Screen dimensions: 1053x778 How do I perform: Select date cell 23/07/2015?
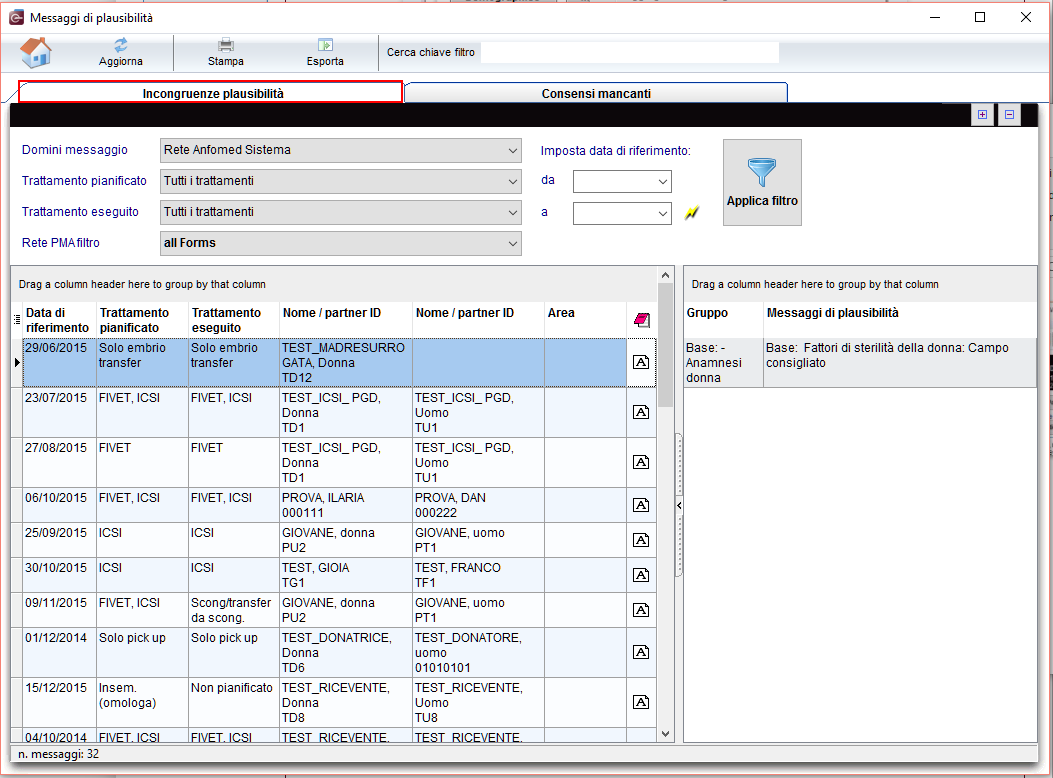pos(60,412)
